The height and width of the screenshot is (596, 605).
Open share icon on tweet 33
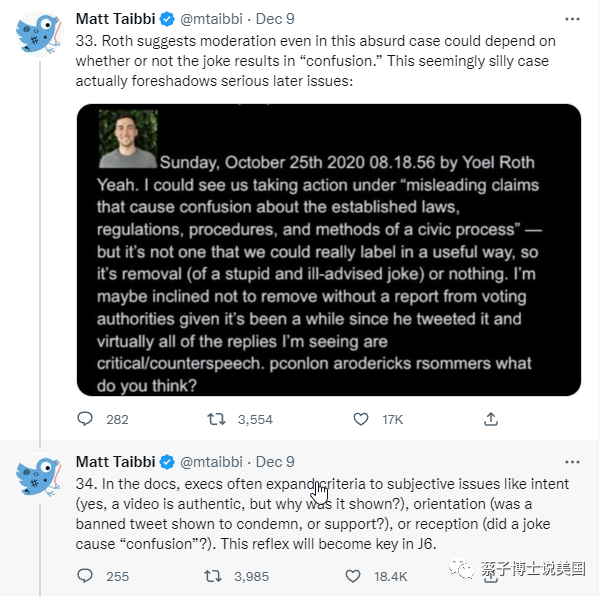pyautogui.click(x=491, y=419)
